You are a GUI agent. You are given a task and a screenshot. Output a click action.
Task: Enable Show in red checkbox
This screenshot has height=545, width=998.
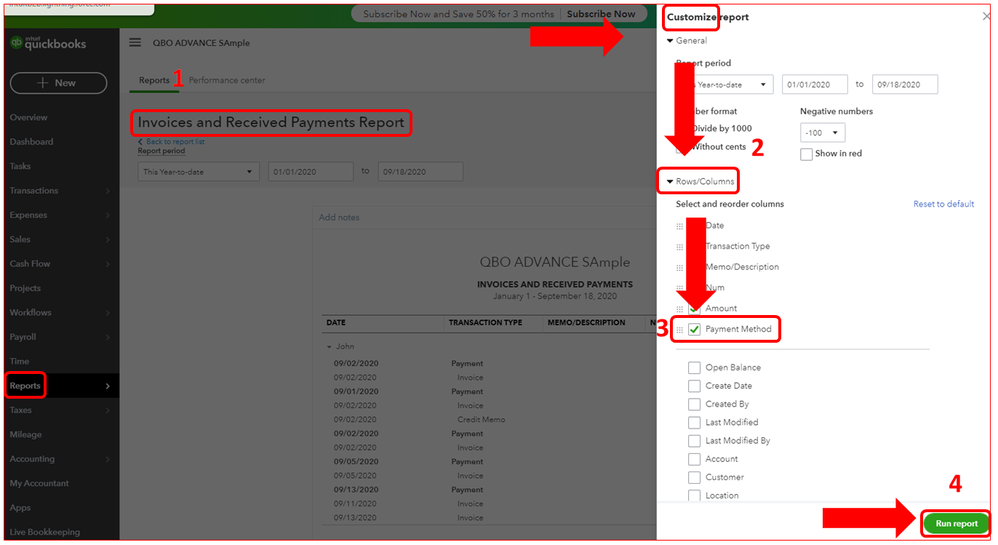click(x=806, y=154)
